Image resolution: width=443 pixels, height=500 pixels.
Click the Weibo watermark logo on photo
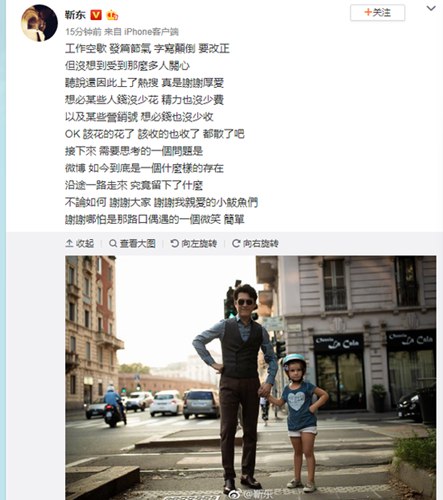coord(236,494)
